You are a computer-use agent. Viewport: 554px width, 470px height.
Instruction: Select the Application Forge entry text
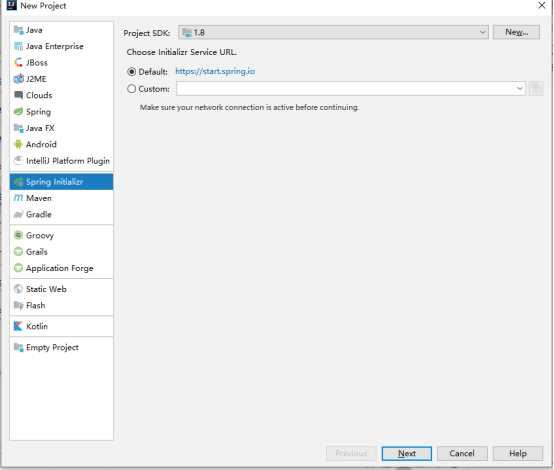click(60, 268)
